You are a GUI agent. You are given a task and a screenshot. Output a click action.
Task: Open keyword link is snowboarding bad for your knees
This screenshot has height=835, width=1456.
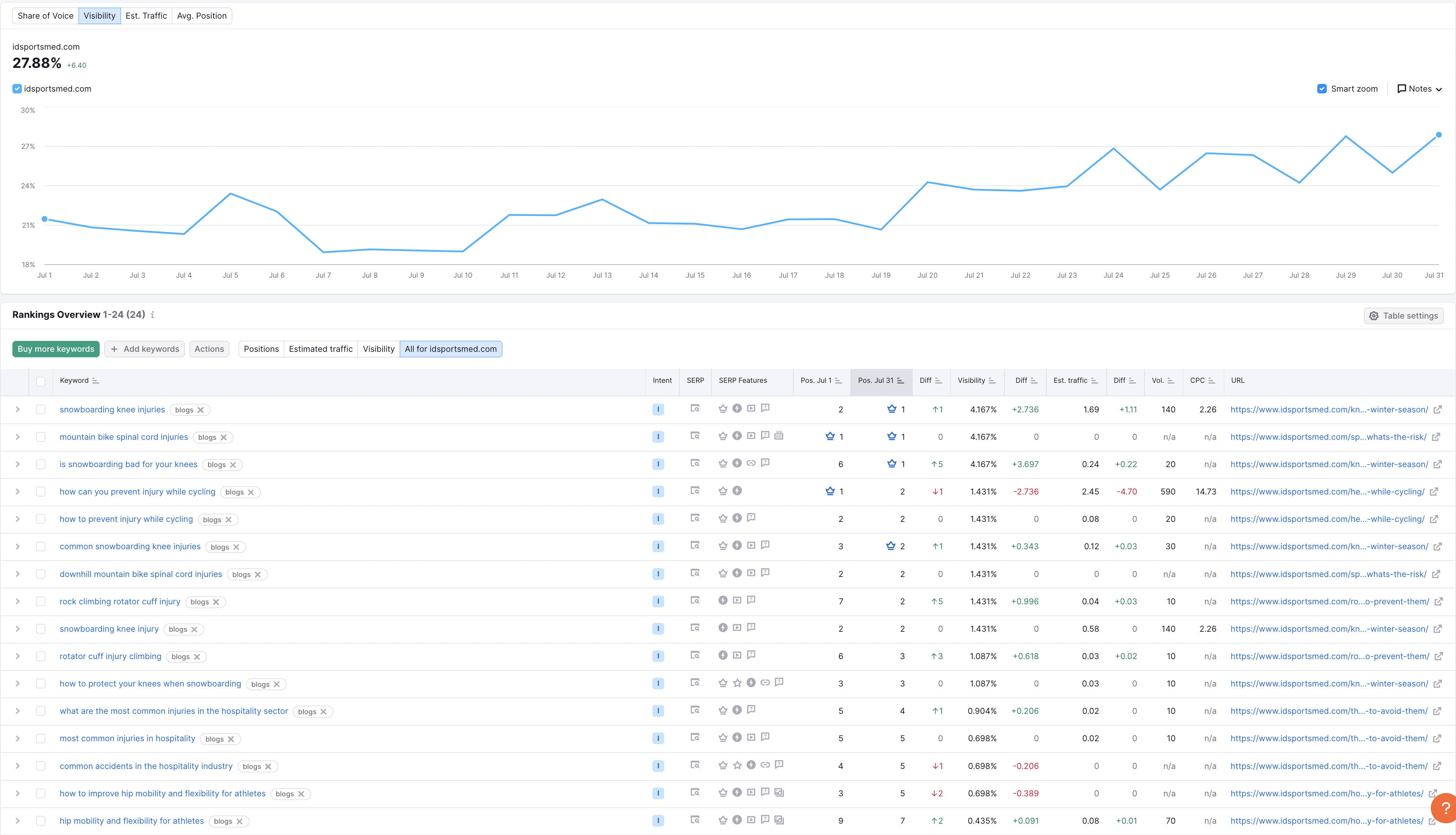point(129,465)
